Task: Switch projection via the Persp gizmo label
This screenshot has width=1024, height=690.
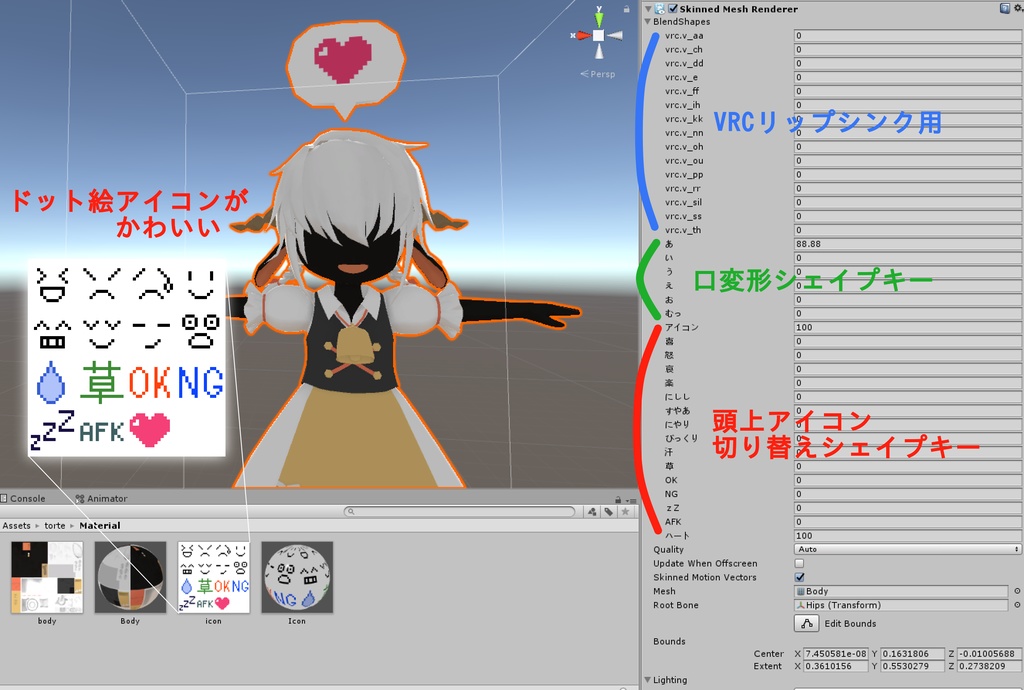Action: coord(601,73)
